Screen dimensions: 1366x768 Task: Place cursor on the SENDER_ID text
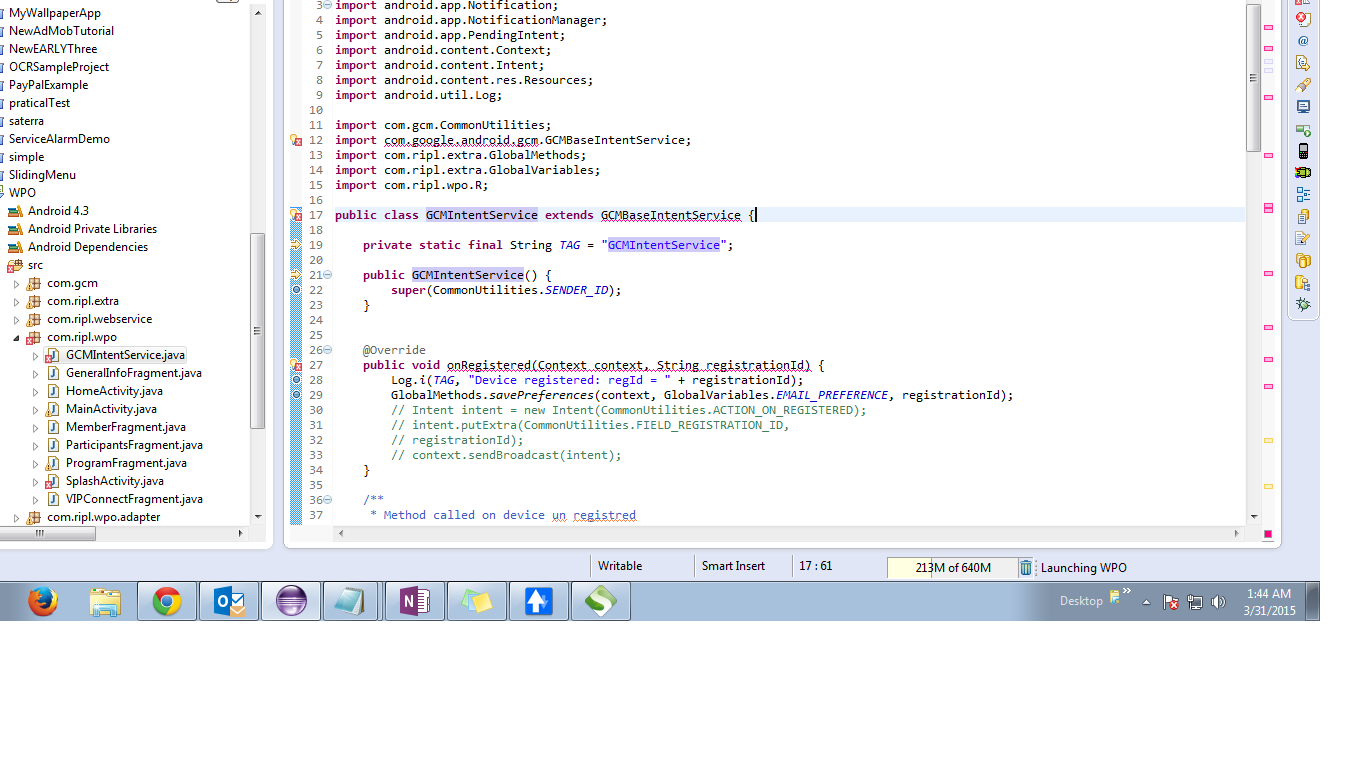577,290
